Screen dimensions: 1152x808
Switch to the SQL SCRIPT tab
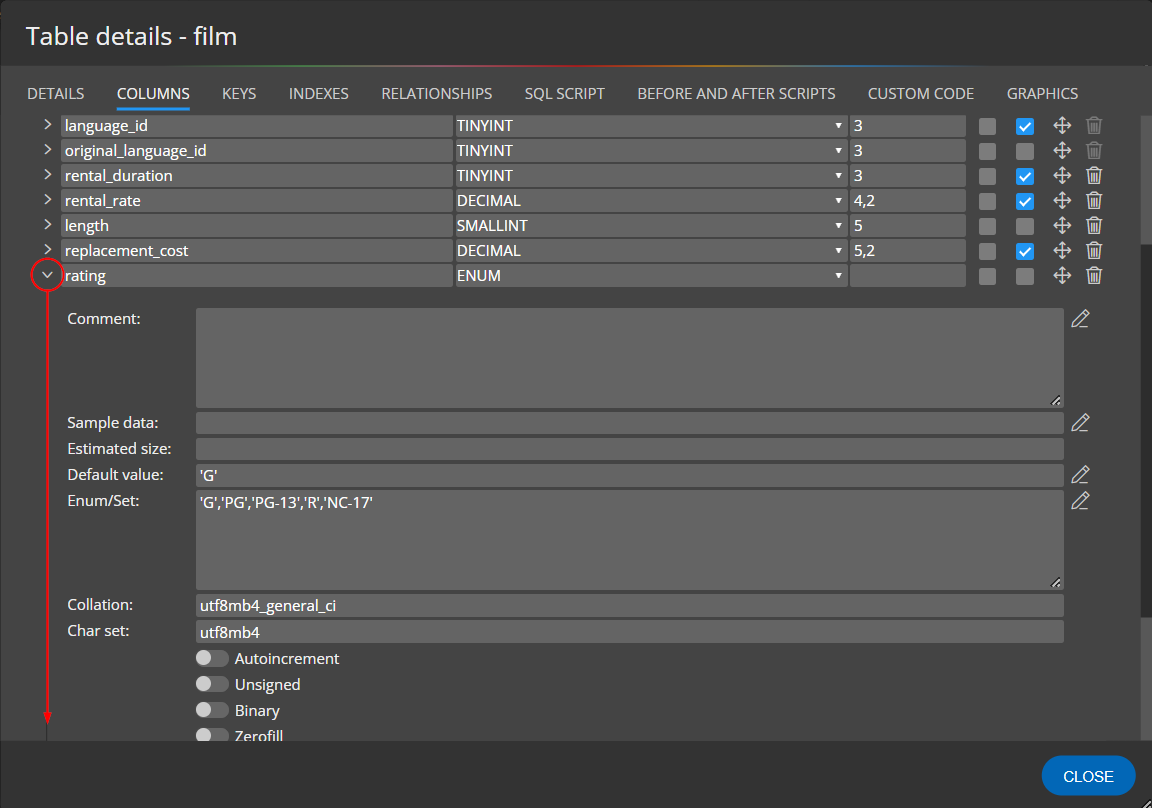coord(564,94)
